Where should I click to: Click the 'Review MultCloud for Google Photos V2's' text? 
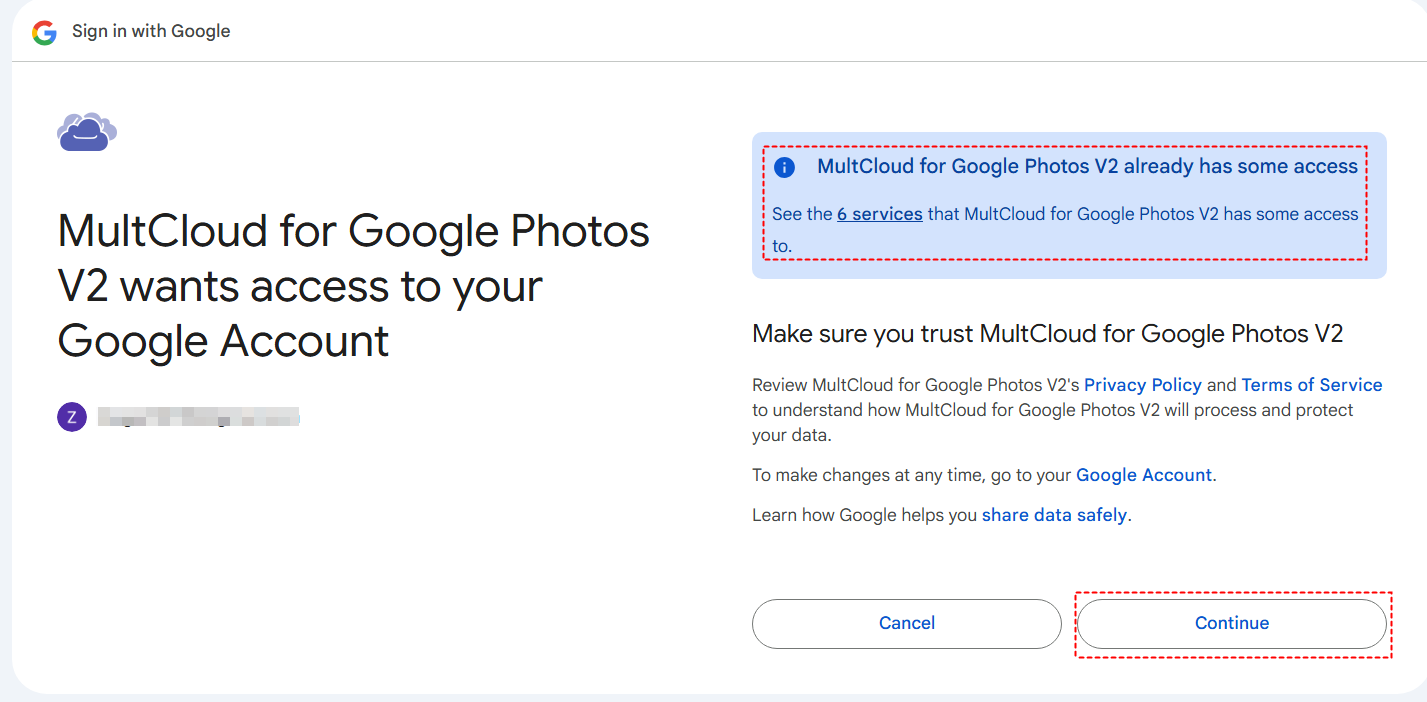916,385
